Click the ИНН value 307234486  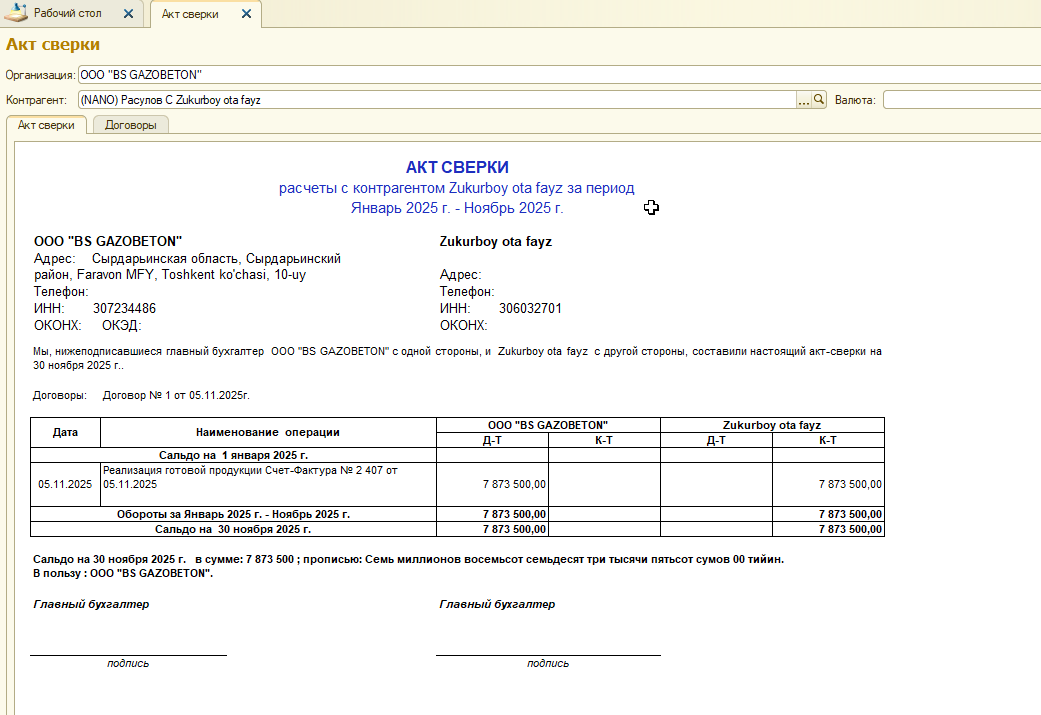coord(124,309)
